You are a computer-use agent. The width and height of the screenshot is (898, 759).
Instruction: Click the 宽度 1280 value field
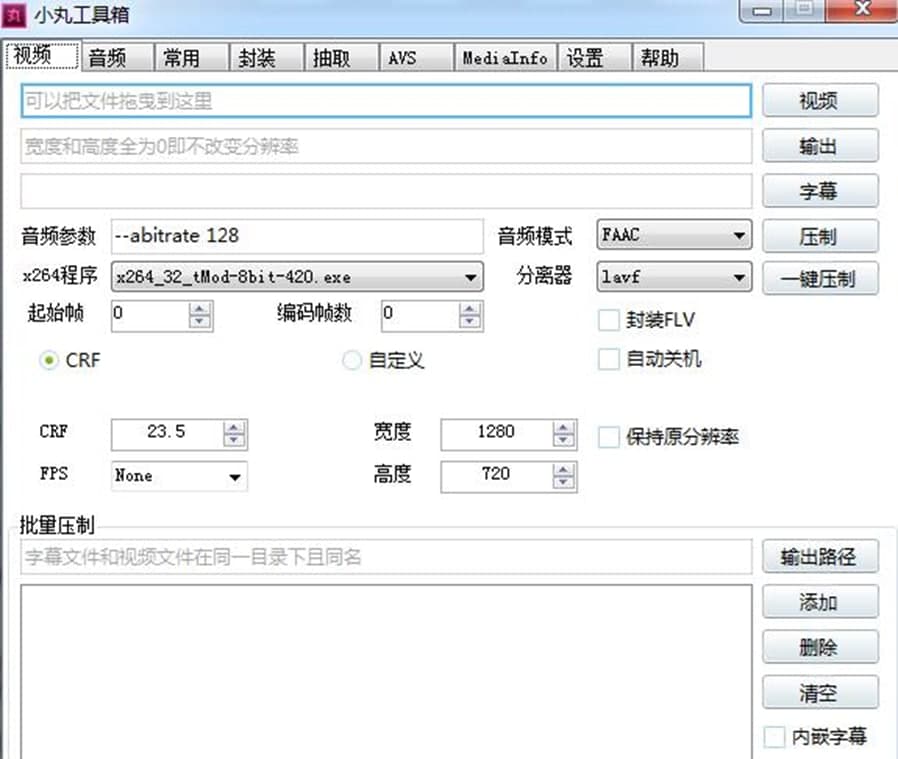497,434
